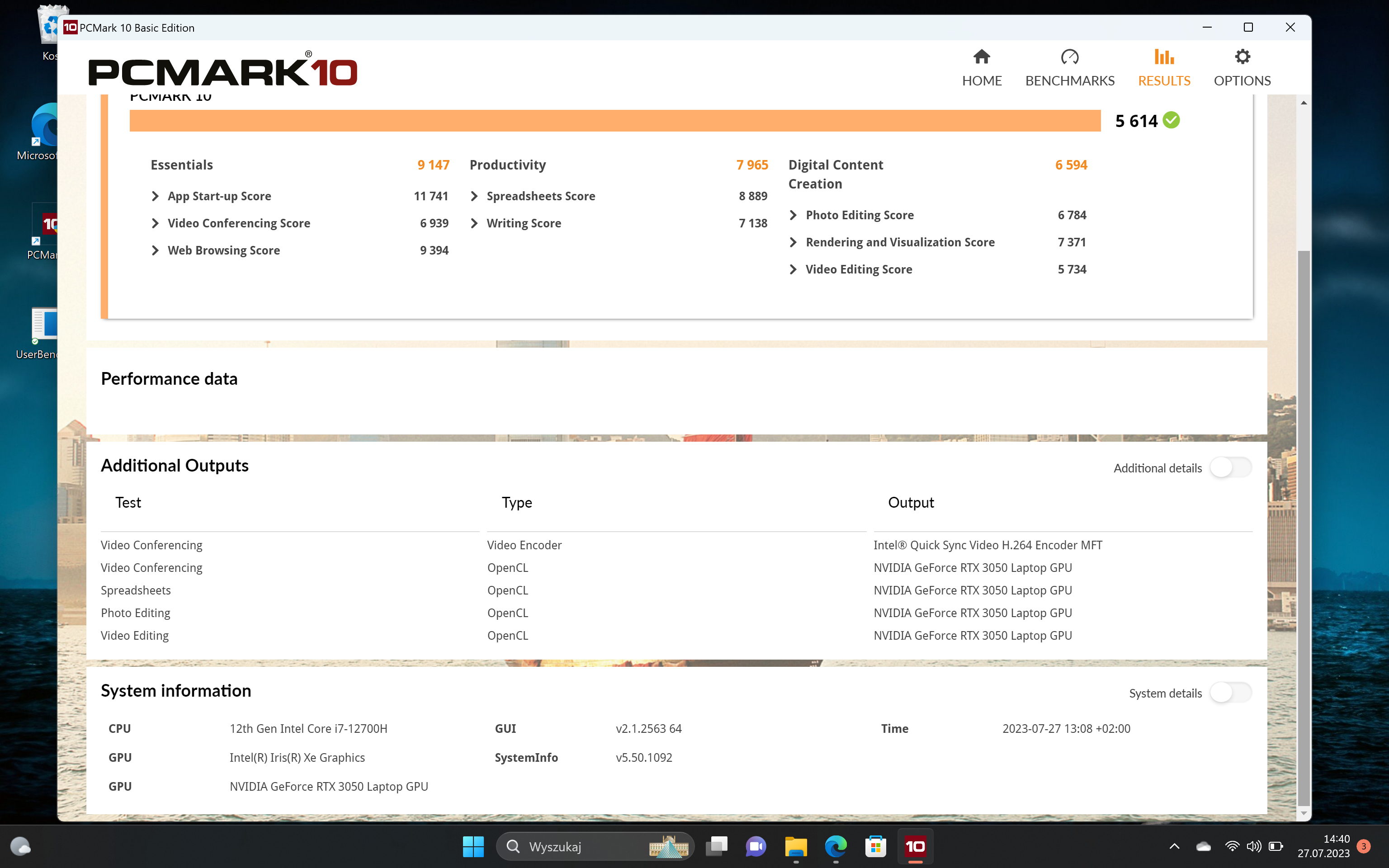Show hidden system tray icons
The width and height of the screenshot is (1389, 868).
[x=1174, y=846]
